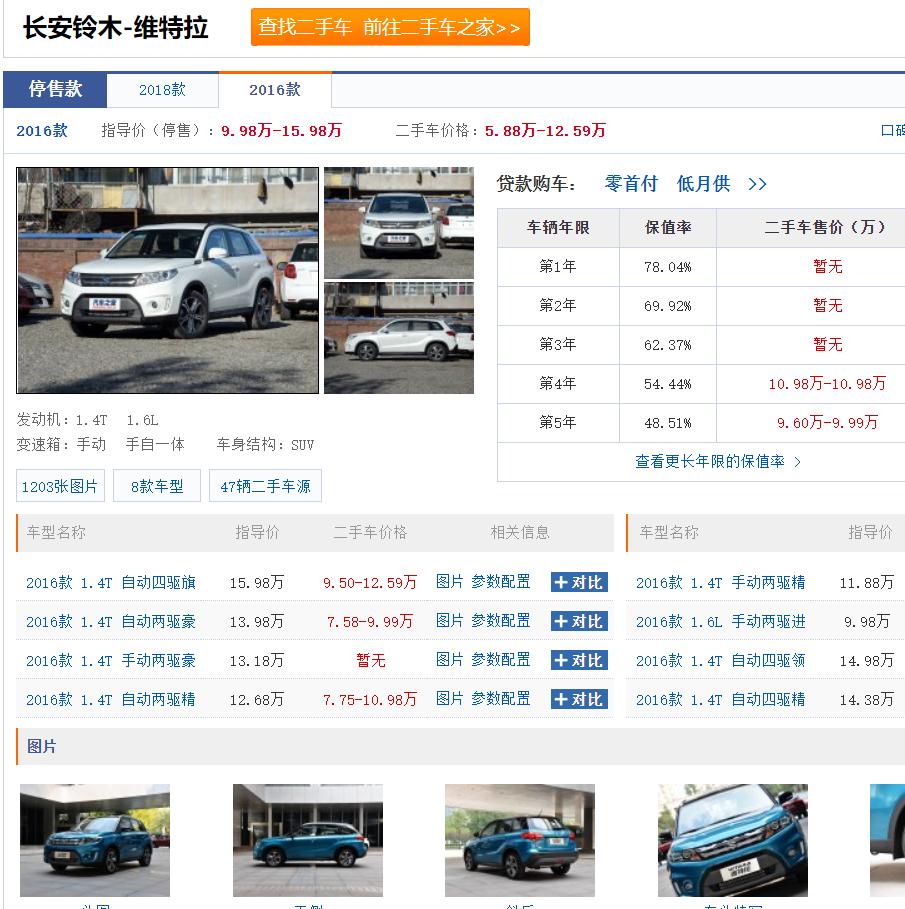Image resolution: width=905 pixels, height=909 pixels.
Task: 点击查找二手车按钮前往二手车之家
Action: [389, 28]
